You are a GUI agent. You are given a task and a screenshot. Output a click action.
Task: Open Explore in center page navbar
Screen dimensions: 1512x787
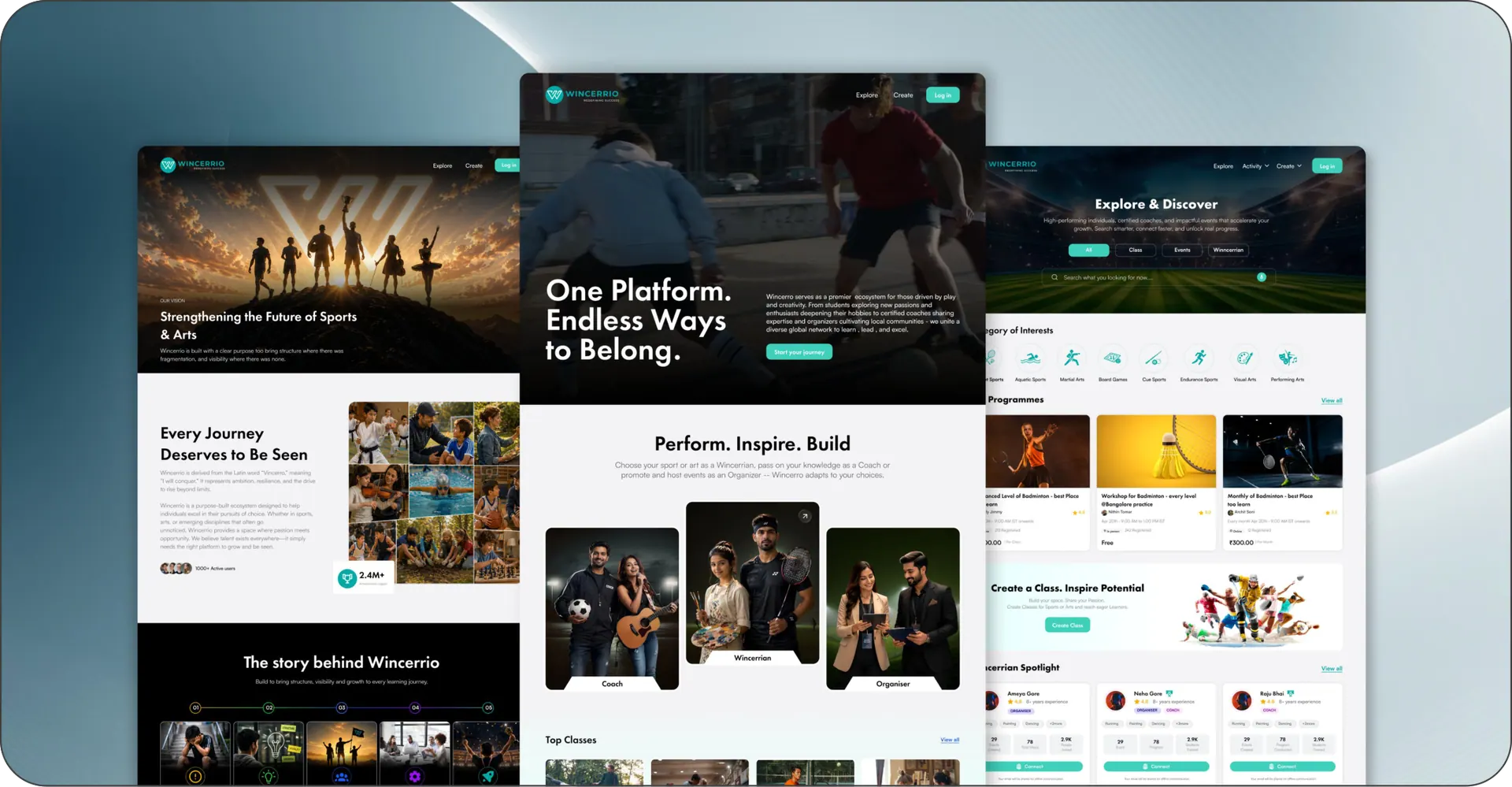[x=867, y=95]
